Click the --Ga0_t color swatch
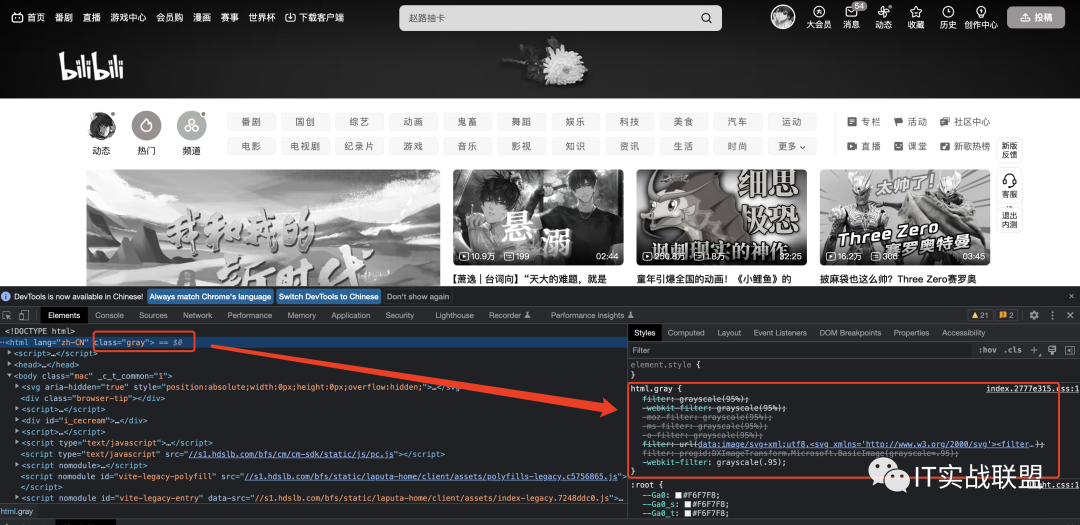The width and height of the screenshot is (1080, 525). tap(687, 513)
